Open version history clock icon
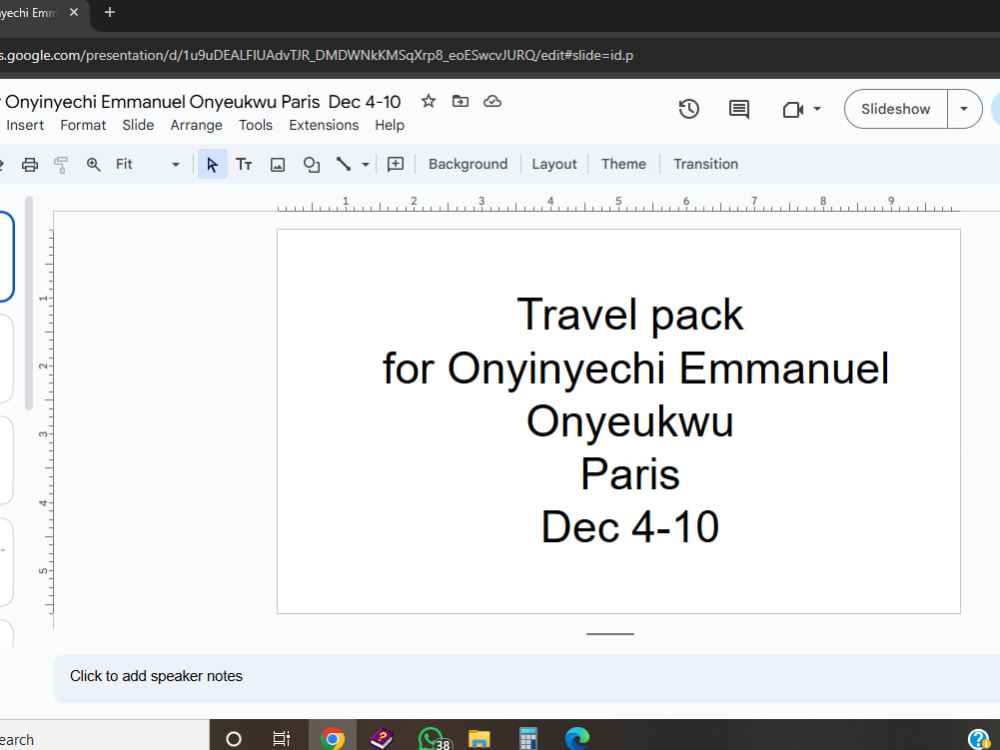Screen dimensions: 1000x750 click(x=689, y=109)
